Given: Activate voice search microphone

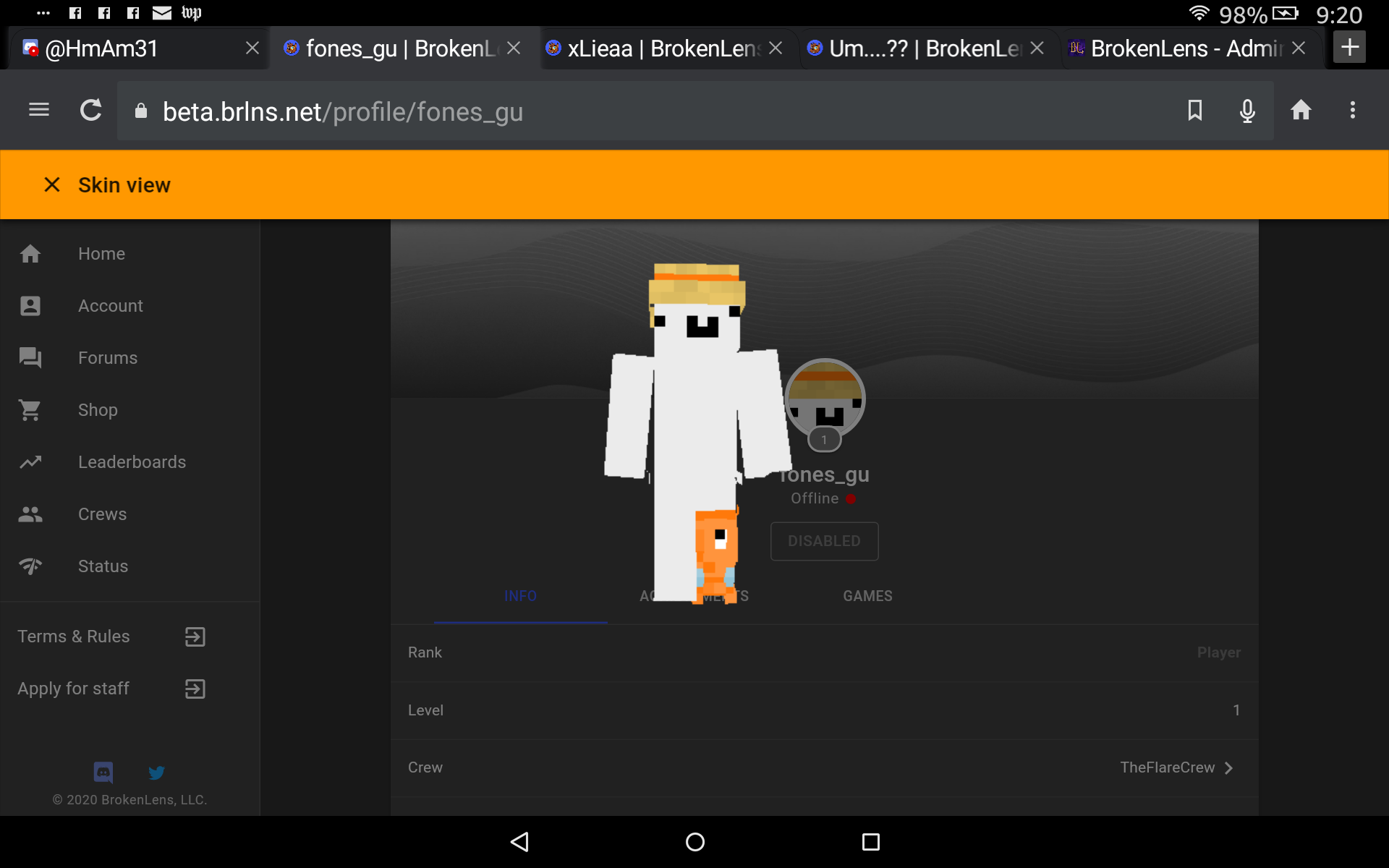Looking at the screenshot, I should (x=1247, y=111).
